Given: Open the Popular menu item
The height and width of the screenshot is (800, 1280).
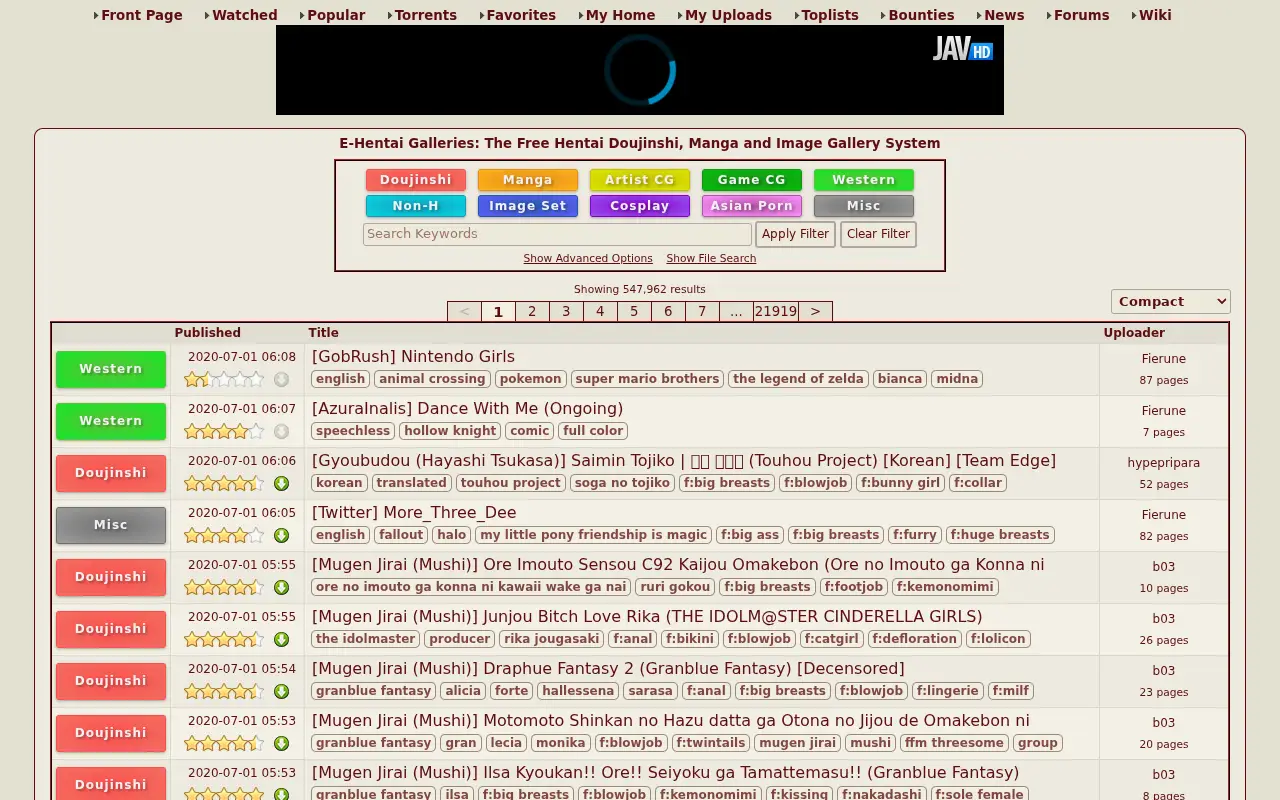Looking at the screenshot, I should tap(336, 15).
